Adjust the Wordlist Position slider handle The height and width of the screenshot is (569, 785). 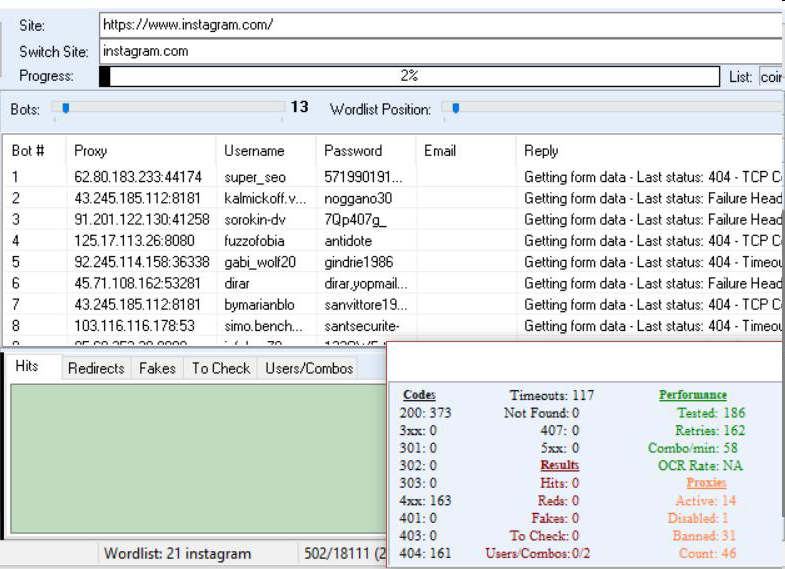[456, 108]
